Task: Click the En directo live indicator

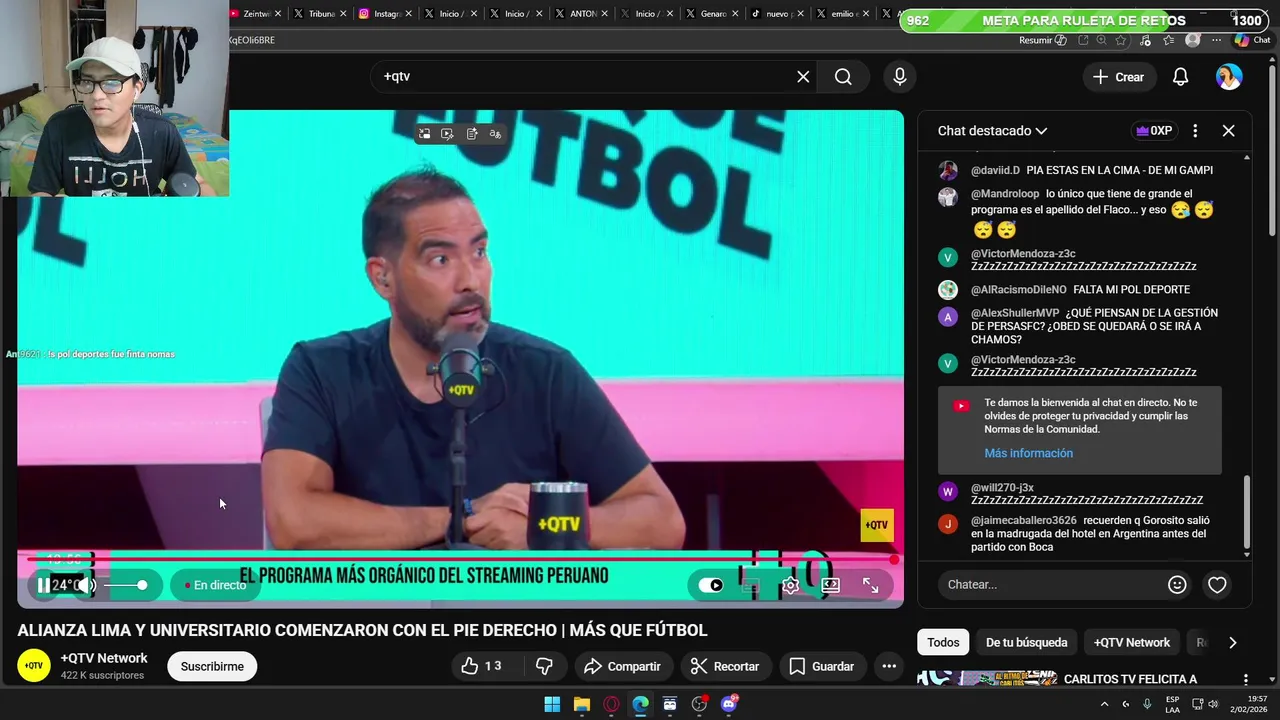Action: coord(214,585)
